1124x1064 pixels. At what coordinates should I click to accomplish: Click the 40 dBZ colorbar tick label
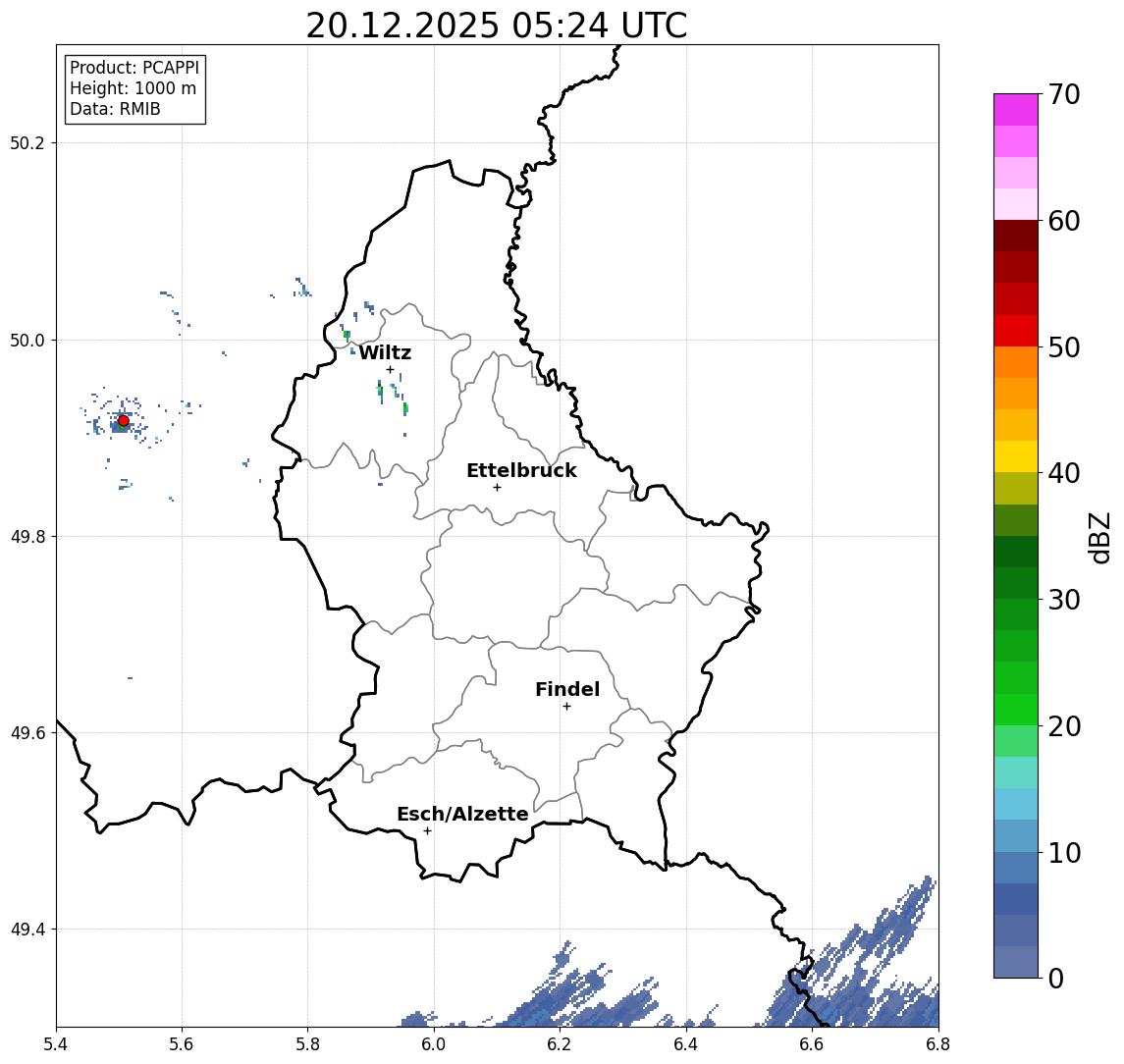tap(1064, 473)
